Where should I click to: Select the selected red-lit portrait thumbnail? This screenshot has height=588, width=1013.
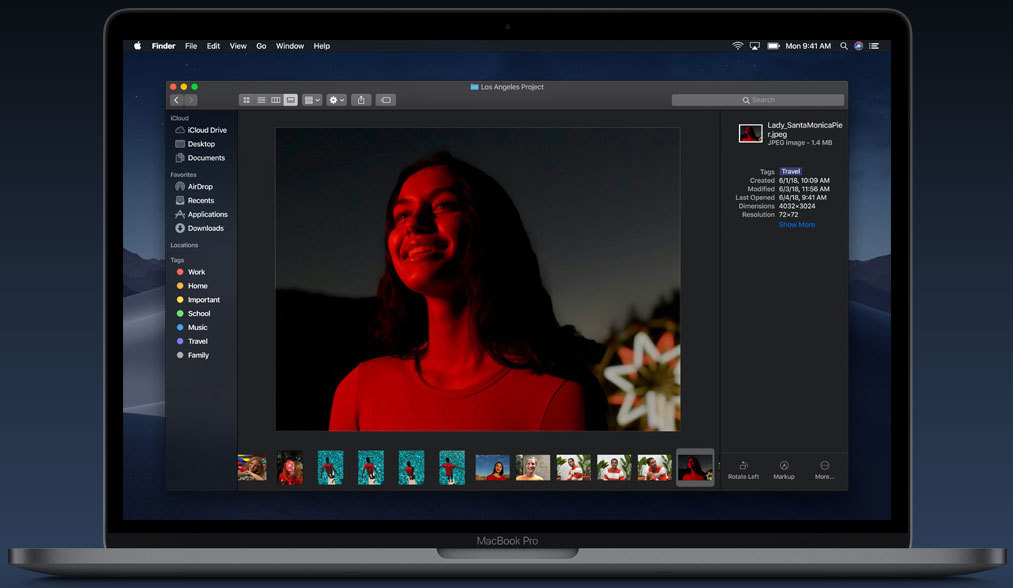coord(695,467)
